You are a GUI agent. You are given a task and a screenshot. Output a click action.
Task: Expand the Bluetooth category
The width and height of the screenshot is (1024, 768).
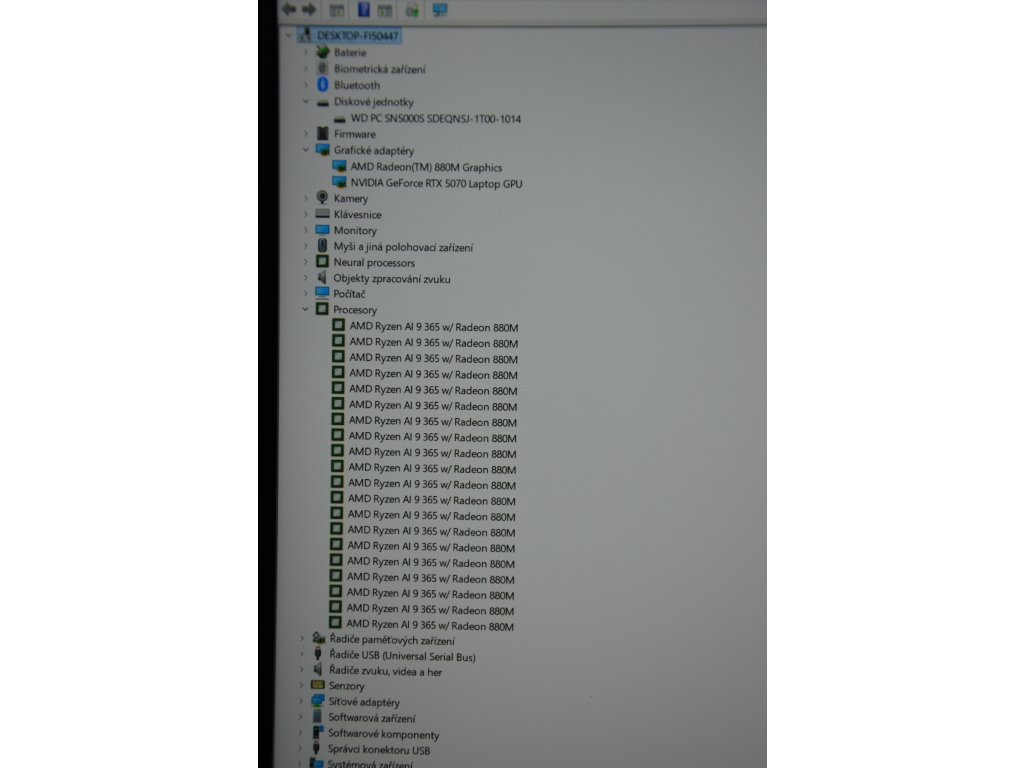[x=305, y=85]
